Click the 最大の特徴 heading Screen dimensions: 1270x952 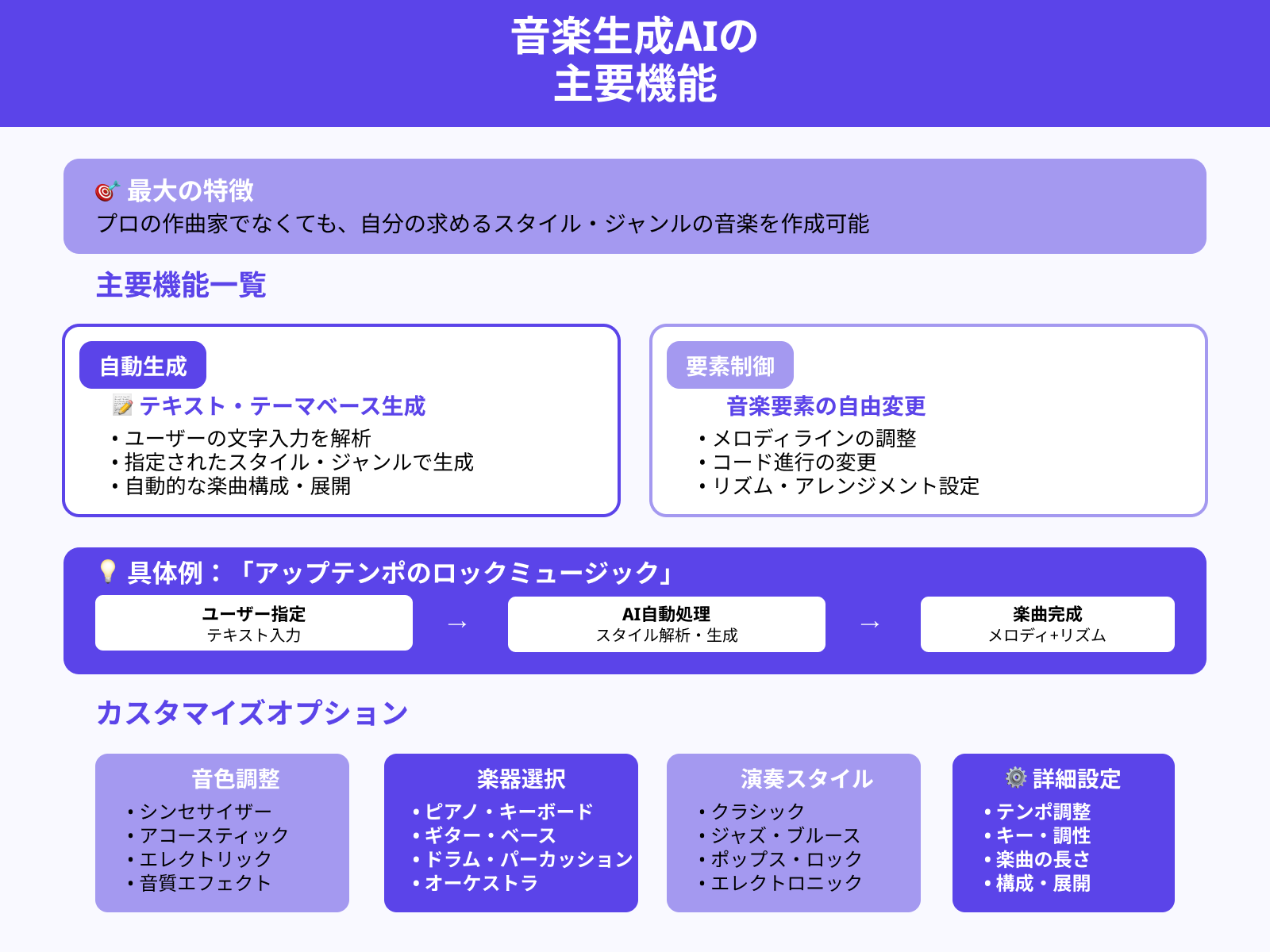[x=190, y=190]
